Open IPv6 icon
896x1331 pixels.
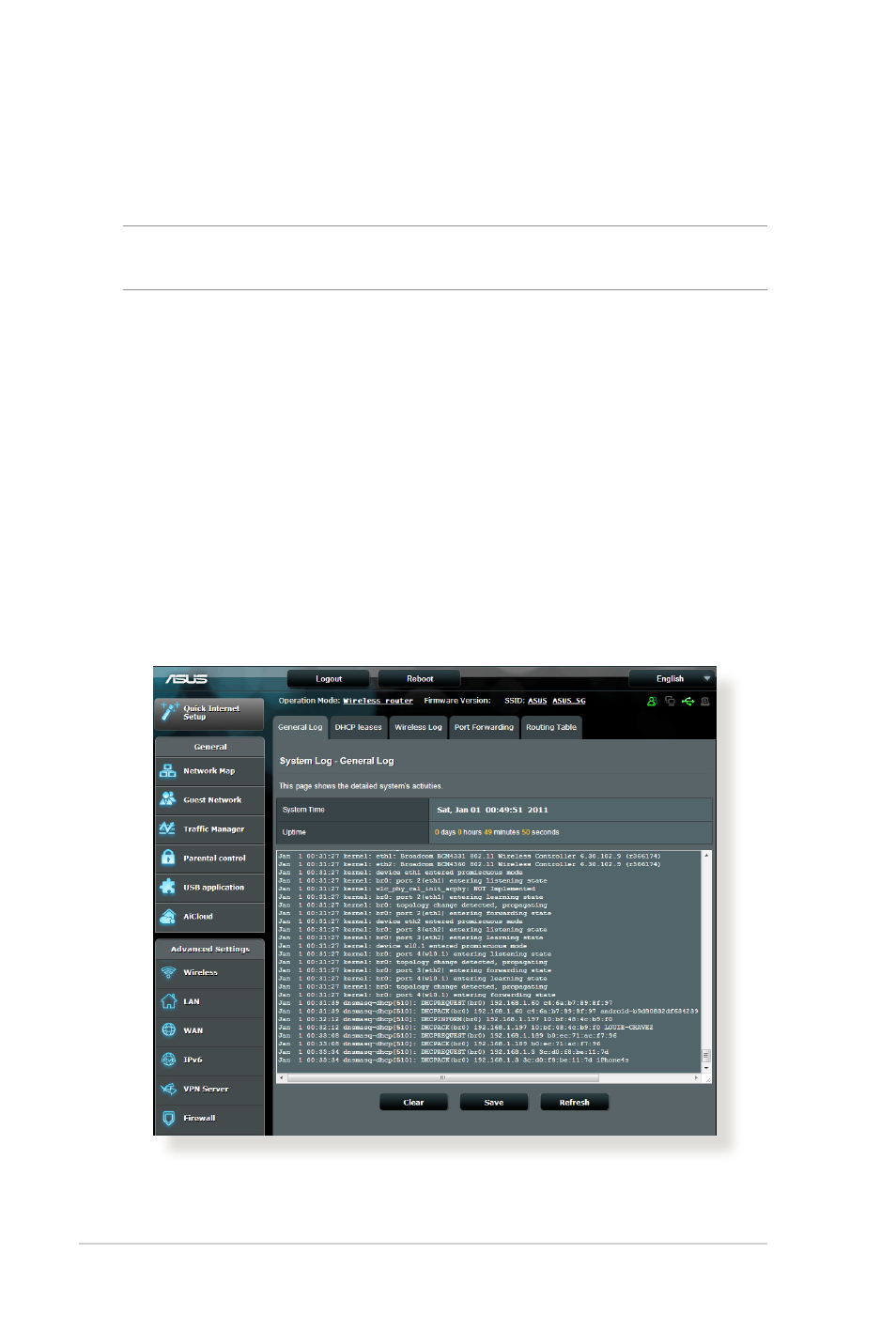(x=168, y=1060)
